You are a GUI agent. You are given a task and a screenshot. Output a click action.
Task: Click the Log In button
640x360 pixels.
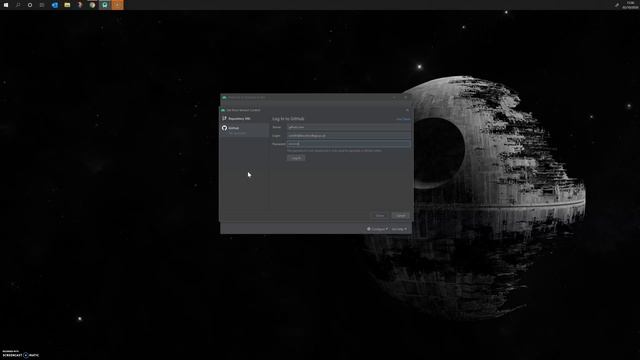tap(296, 158)
